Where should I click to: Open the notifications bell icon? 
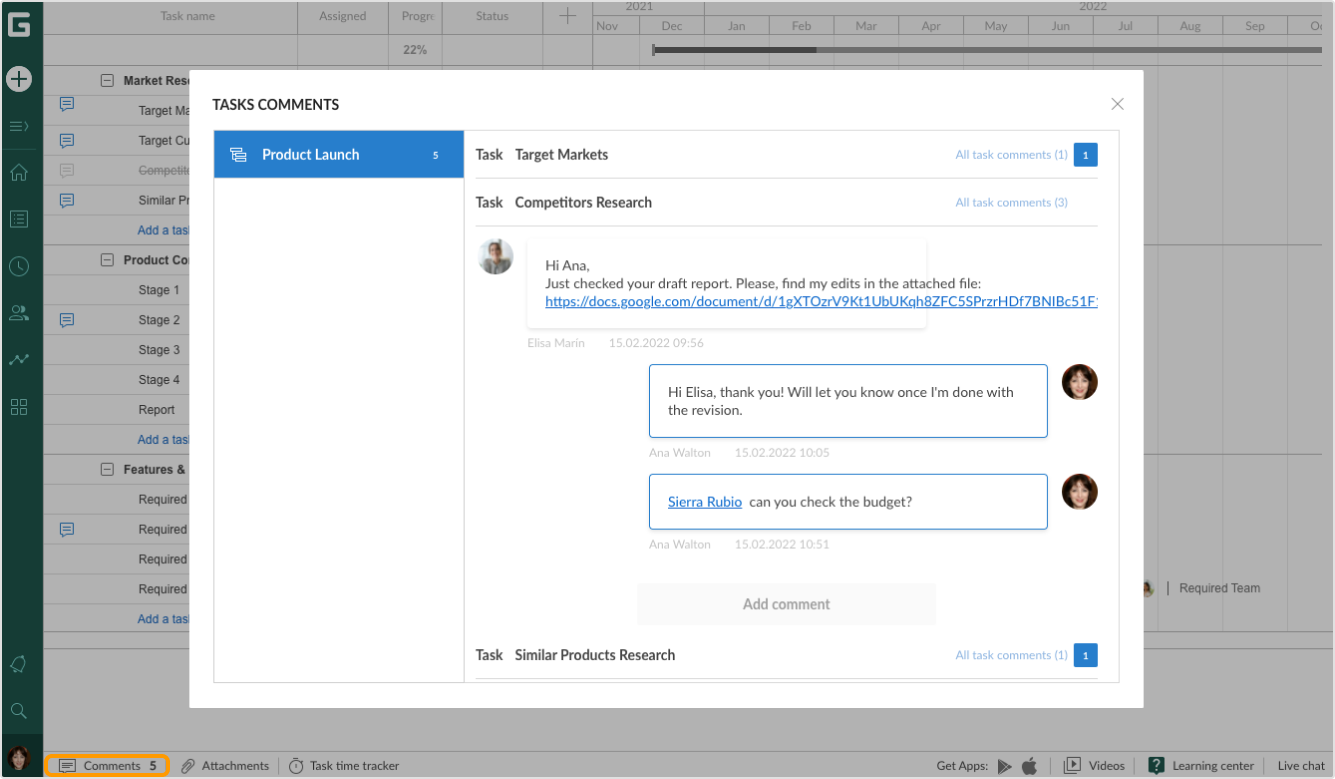19,664
